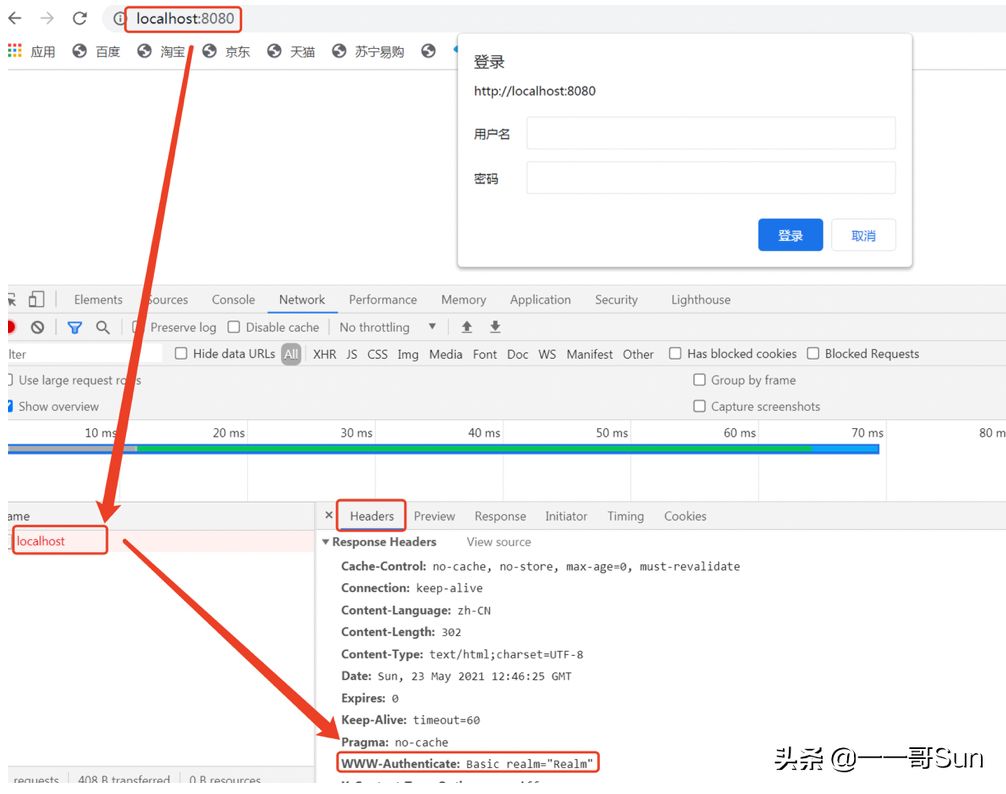Click the site info icon in address bar

(x=119, y=19)
